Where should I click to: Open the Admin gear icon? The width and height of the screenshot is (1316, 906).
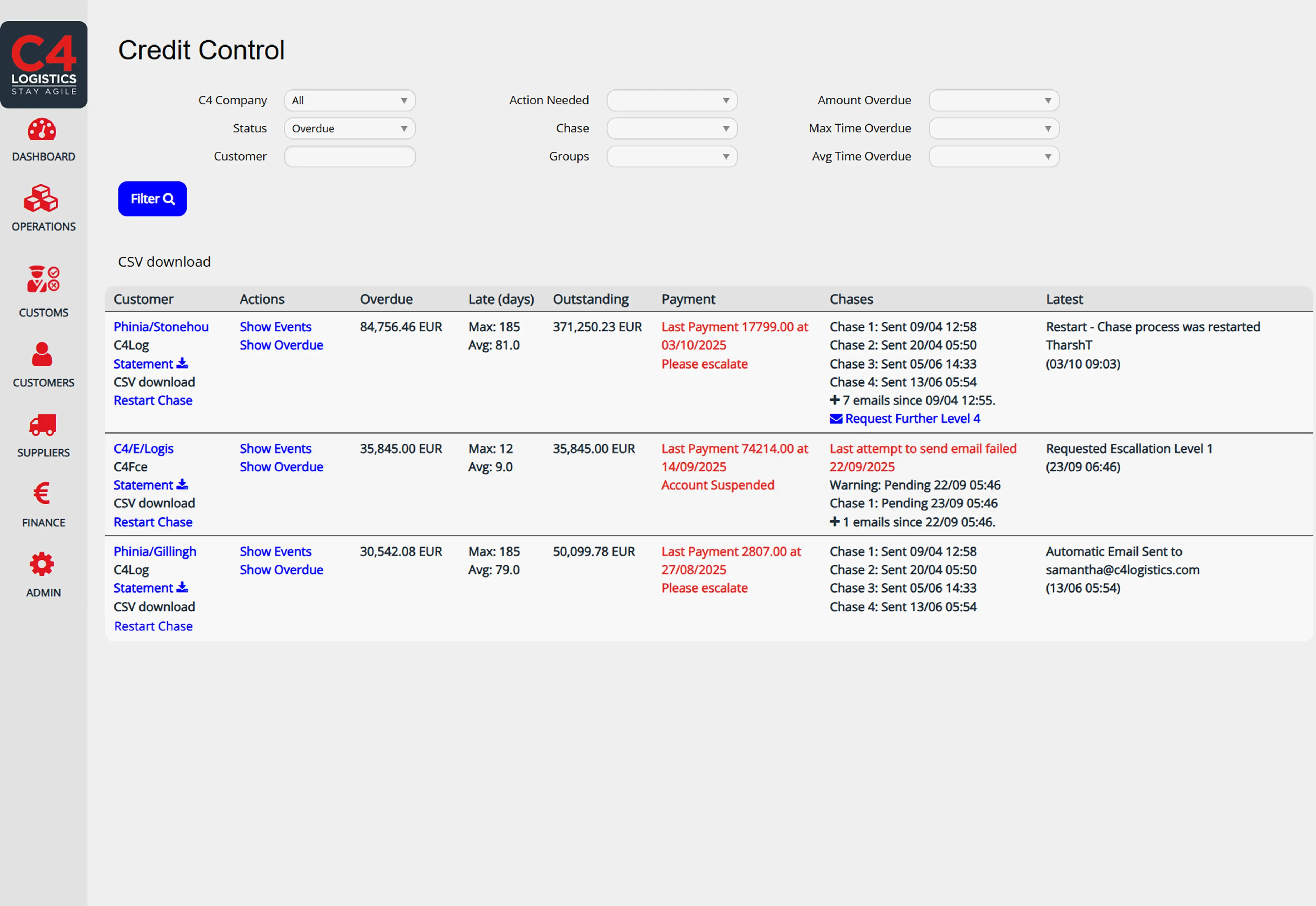tap(42, 564)
